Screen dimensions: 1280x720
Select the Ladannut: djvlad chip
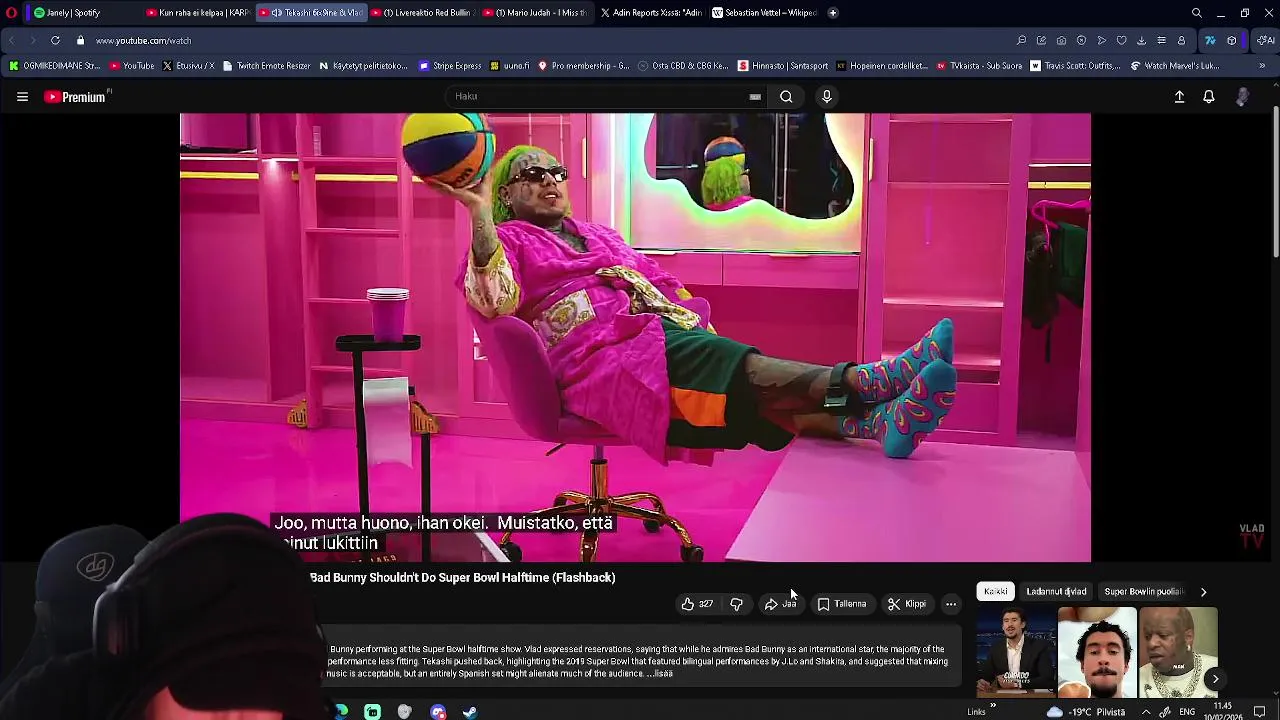(x=1056, y=592)
